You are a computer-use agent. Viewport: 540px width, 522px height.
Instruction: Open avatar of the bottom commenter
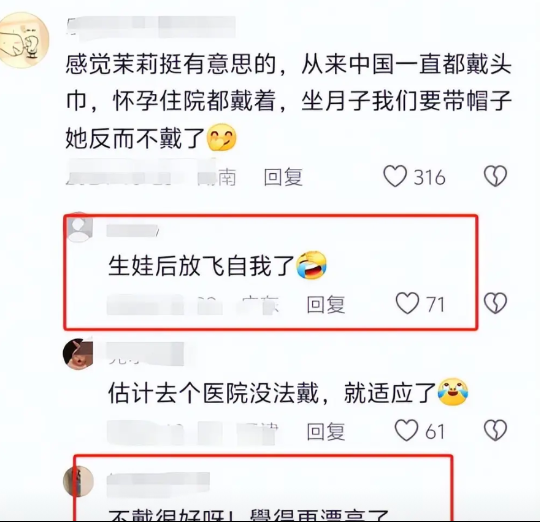click(x=79, y=481)
